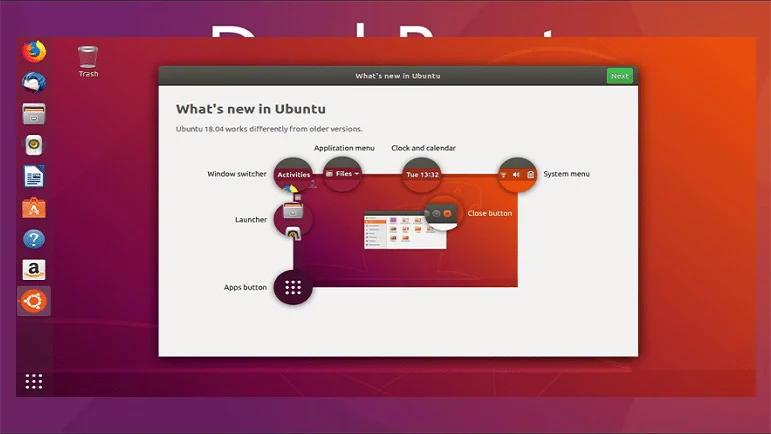Screen dimensions: 771x434
Task: Click the Launcher illustration circle
Action: point(293,219)
